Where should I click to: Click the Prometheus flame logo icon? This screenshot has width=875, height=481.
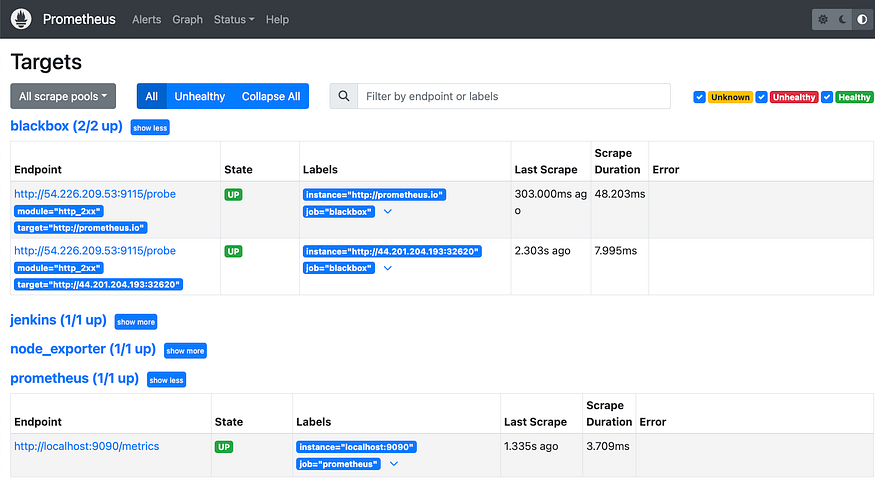21,19
